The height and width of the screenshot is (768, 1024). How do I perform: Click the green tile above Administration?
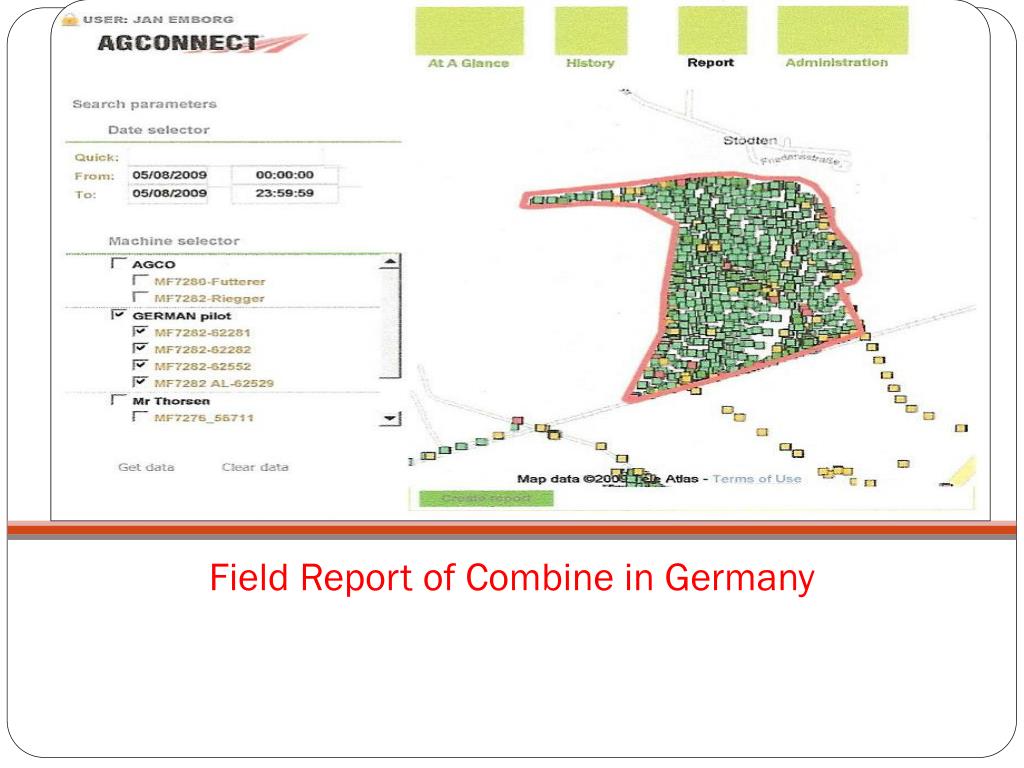coord(842,31)
